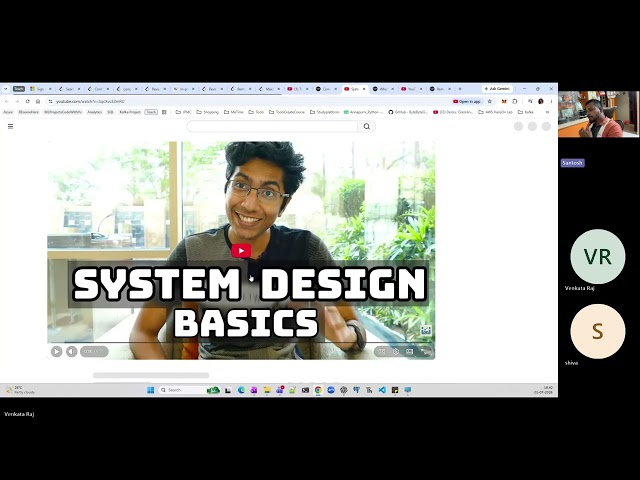Select the S avatar for shiva

tap(598, 331)
